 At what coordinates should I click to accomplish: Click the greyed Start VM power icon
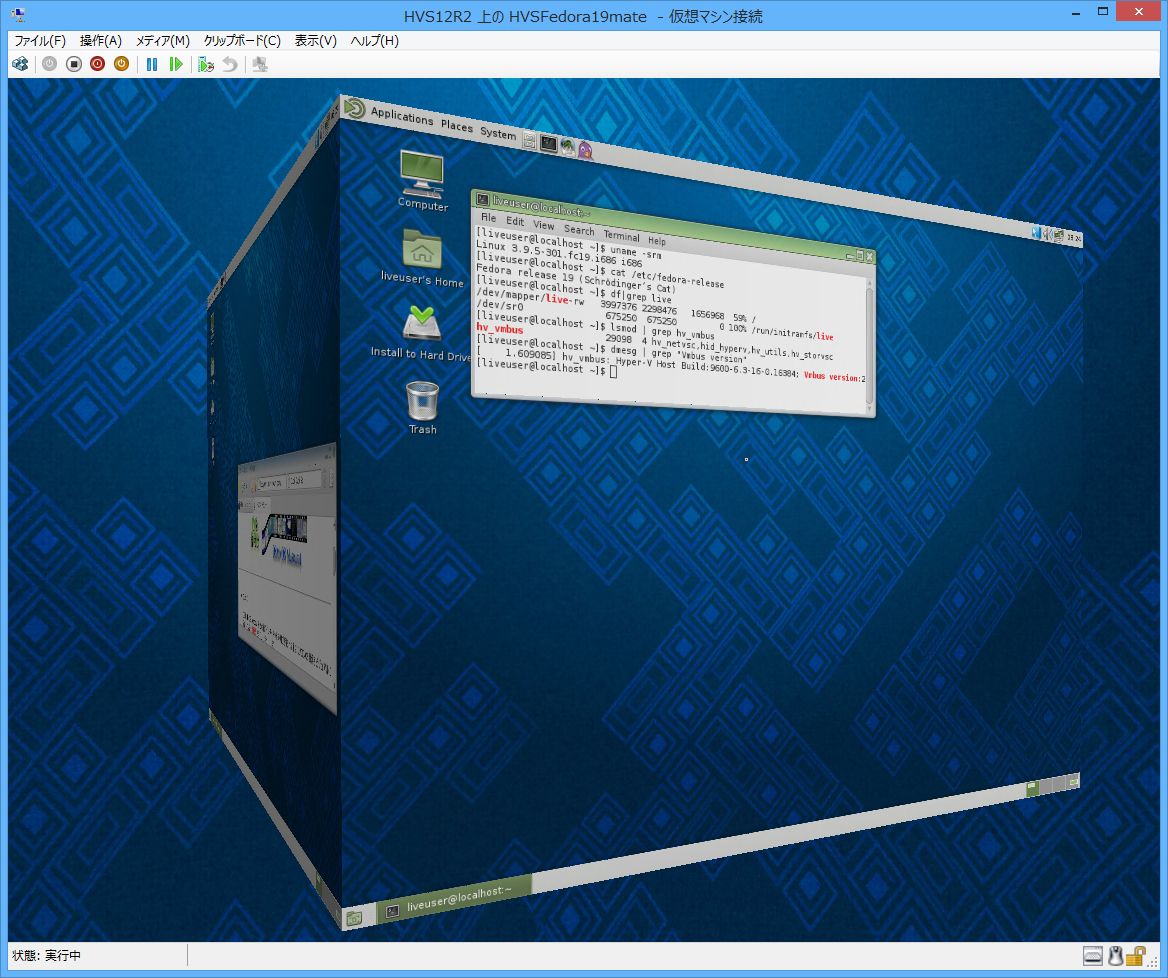tap(49, 64)
